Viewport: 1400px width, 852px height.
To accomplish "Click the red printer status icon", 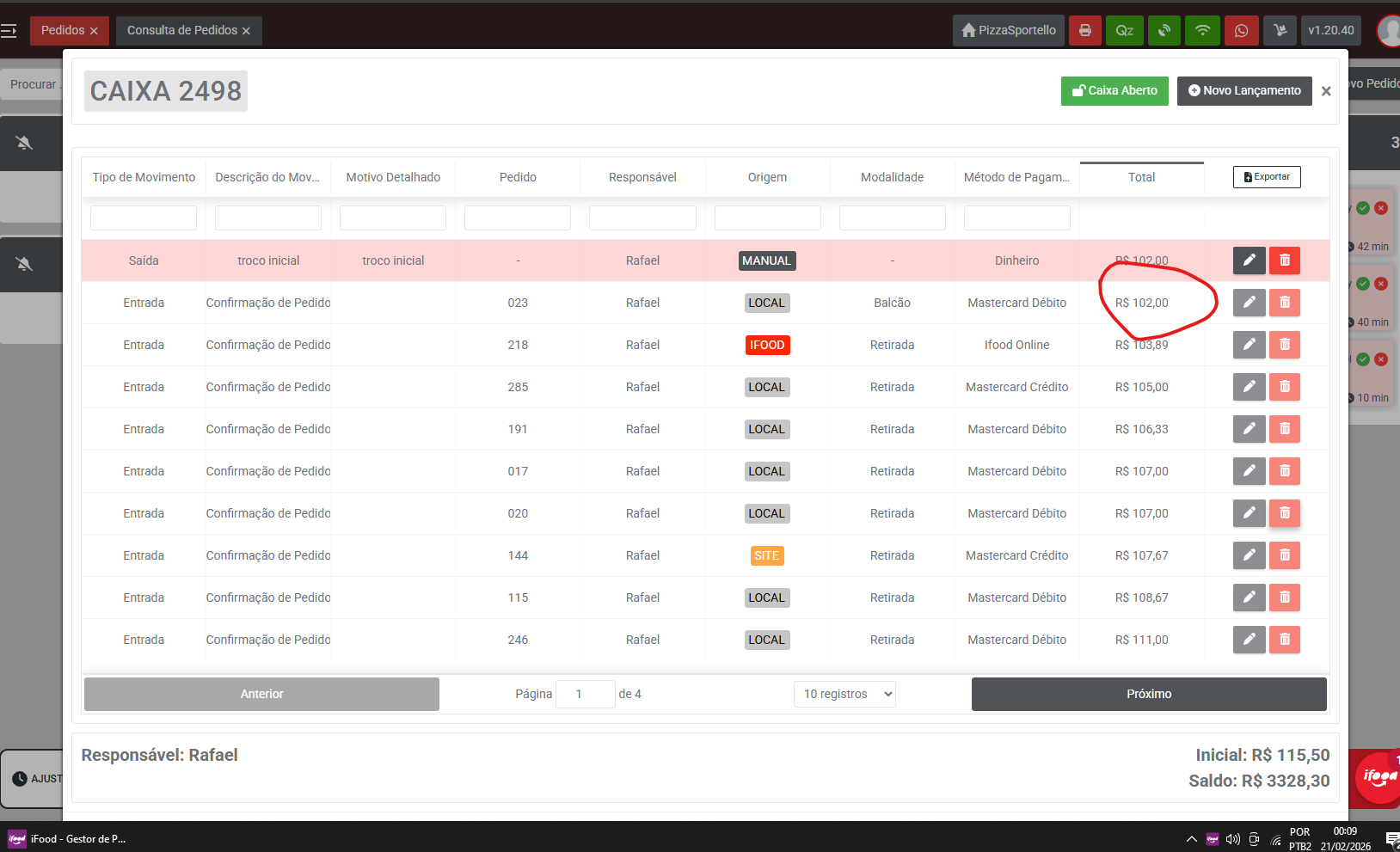I will (x=1084, y=30).
